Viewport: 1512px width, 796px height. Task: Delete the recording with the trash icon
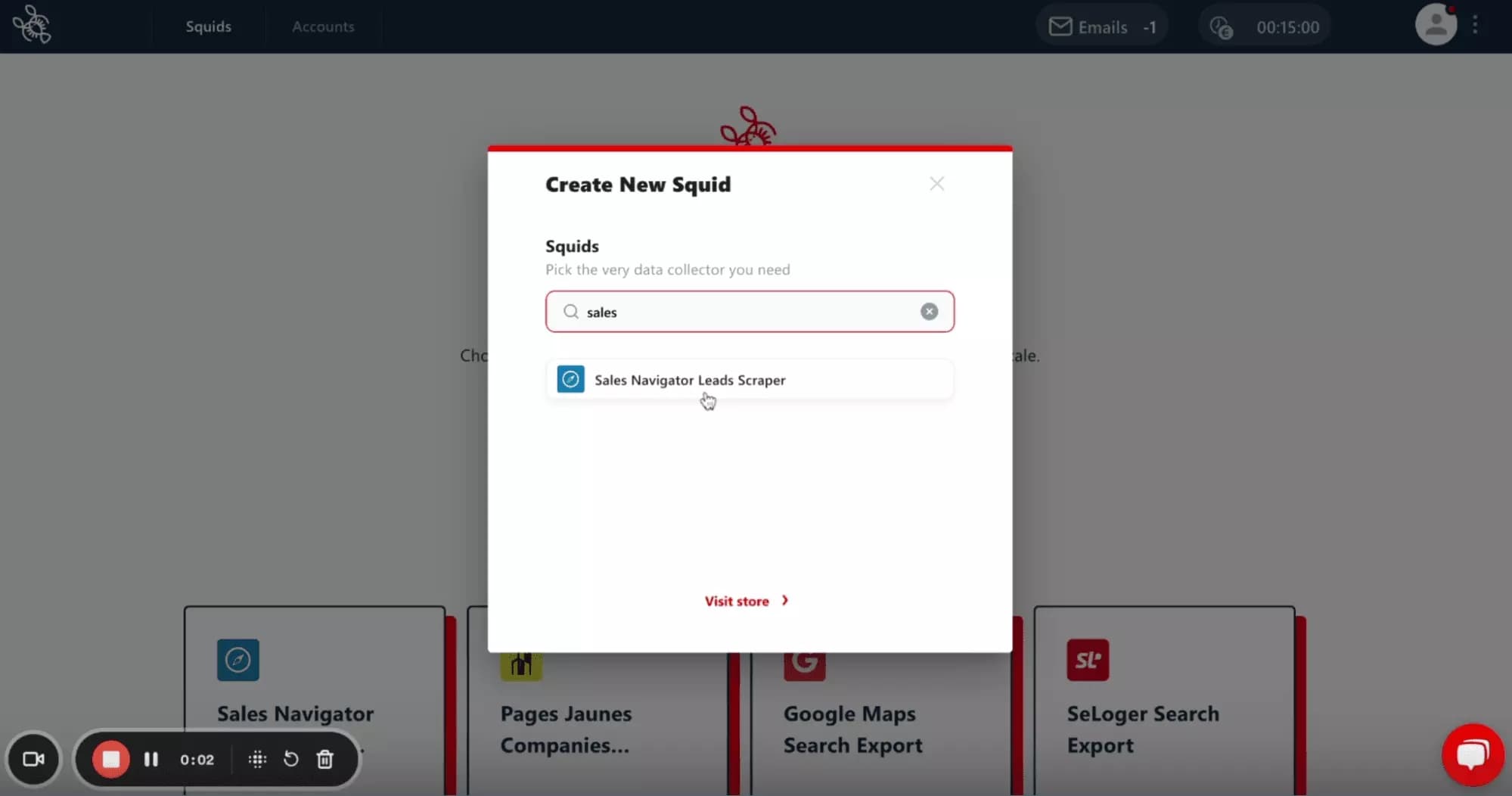tap(324, 759)
